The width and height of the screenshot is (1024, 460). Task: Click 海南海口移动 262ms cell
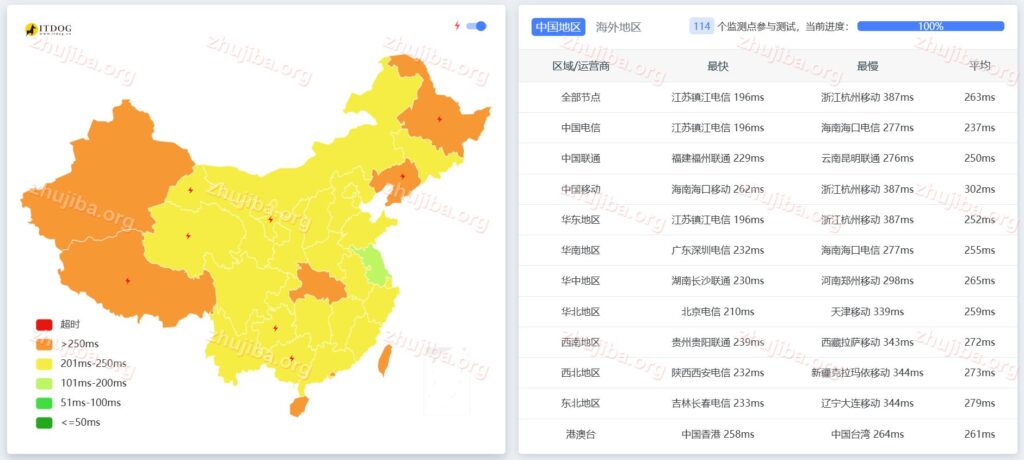[x=718, y=189]
